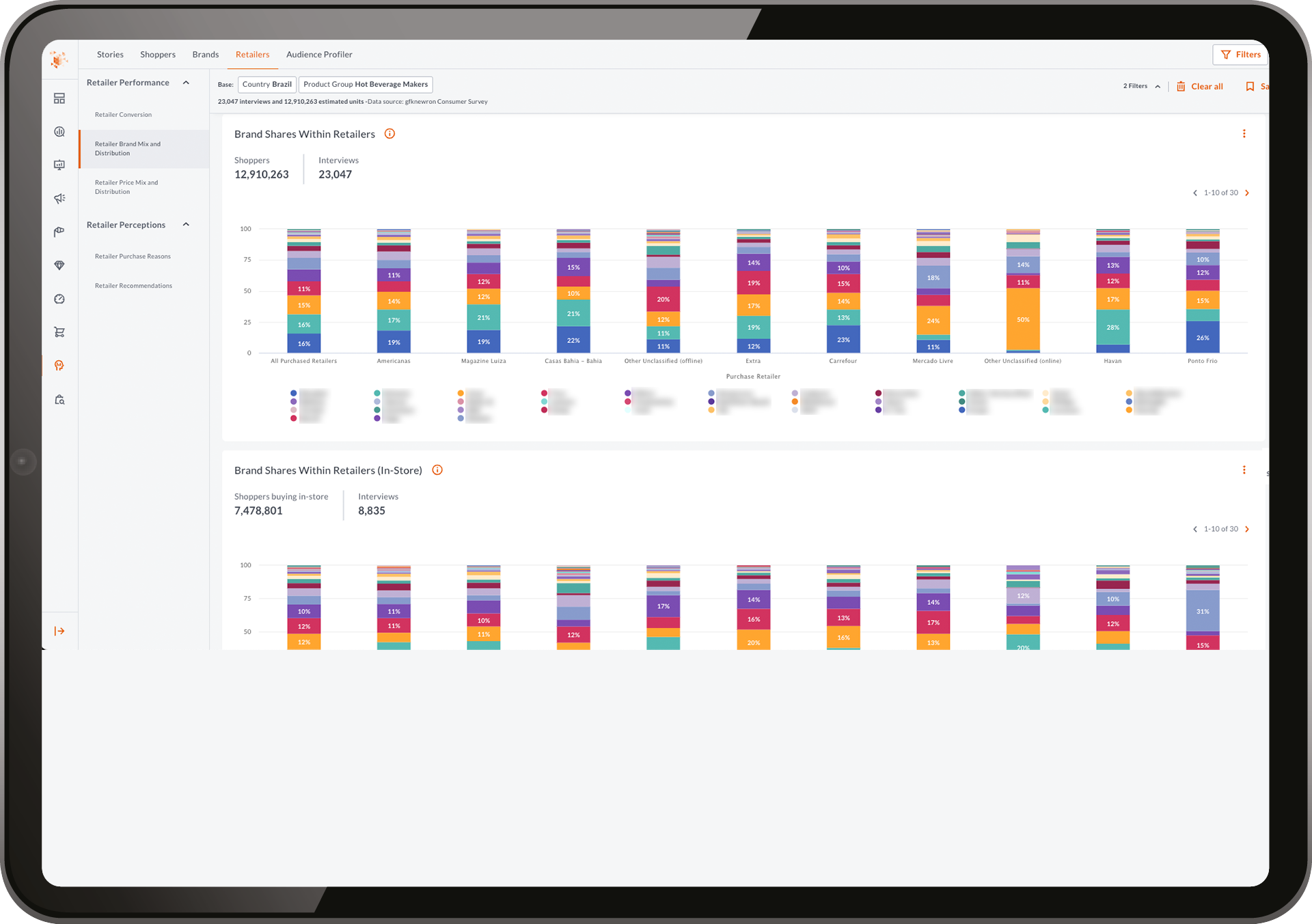Click the Purchase Retailer axis title

pos(753,377)
